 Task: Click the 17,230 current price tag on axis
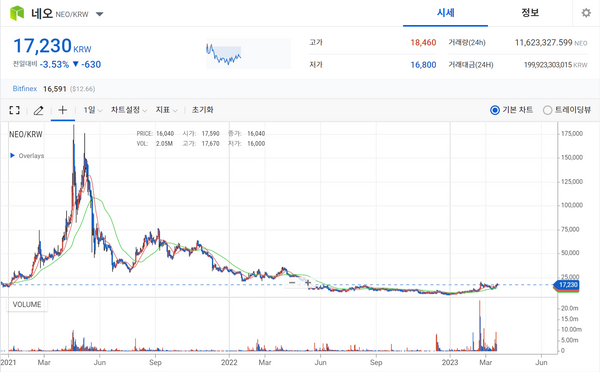coord(567,285)
